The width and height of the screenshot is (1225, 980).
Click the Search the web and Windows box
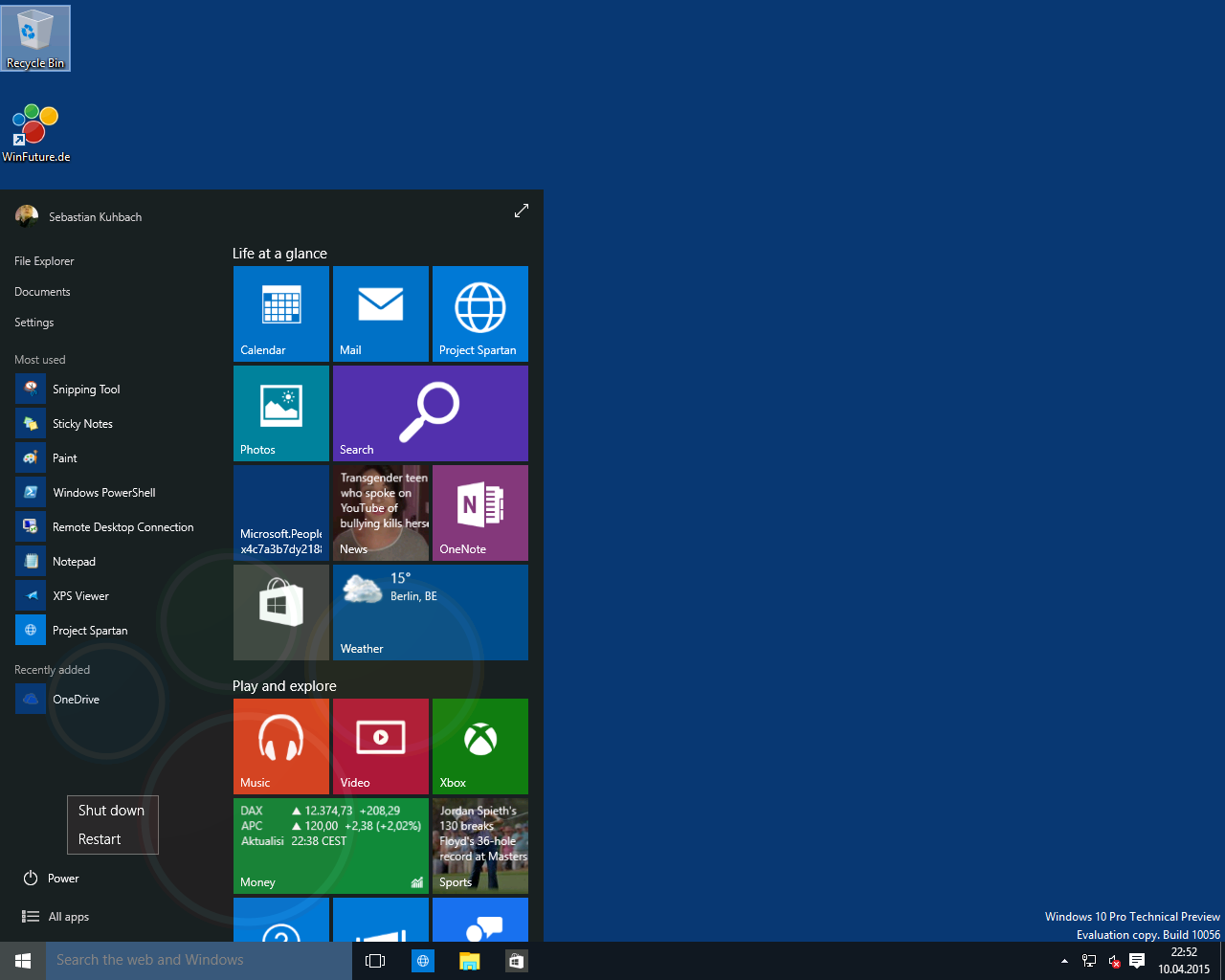199,961
